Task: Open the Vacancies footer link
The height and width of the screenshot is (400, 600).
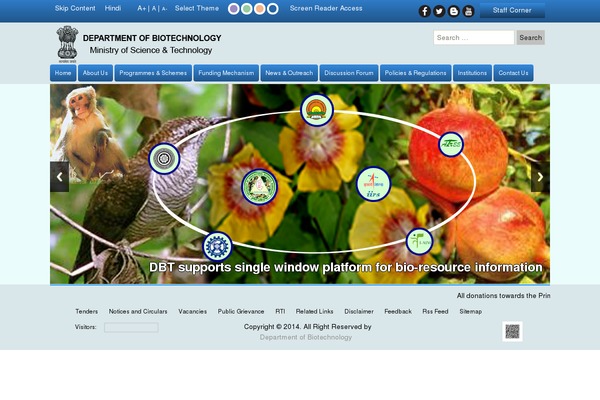Action: tap(192, 312)
